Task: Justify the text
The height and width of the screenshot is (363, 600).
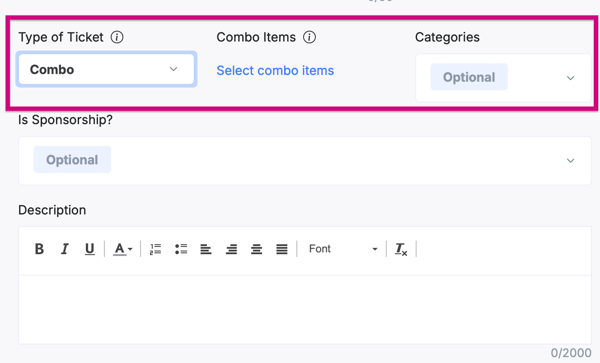Action: pos(282,249)
